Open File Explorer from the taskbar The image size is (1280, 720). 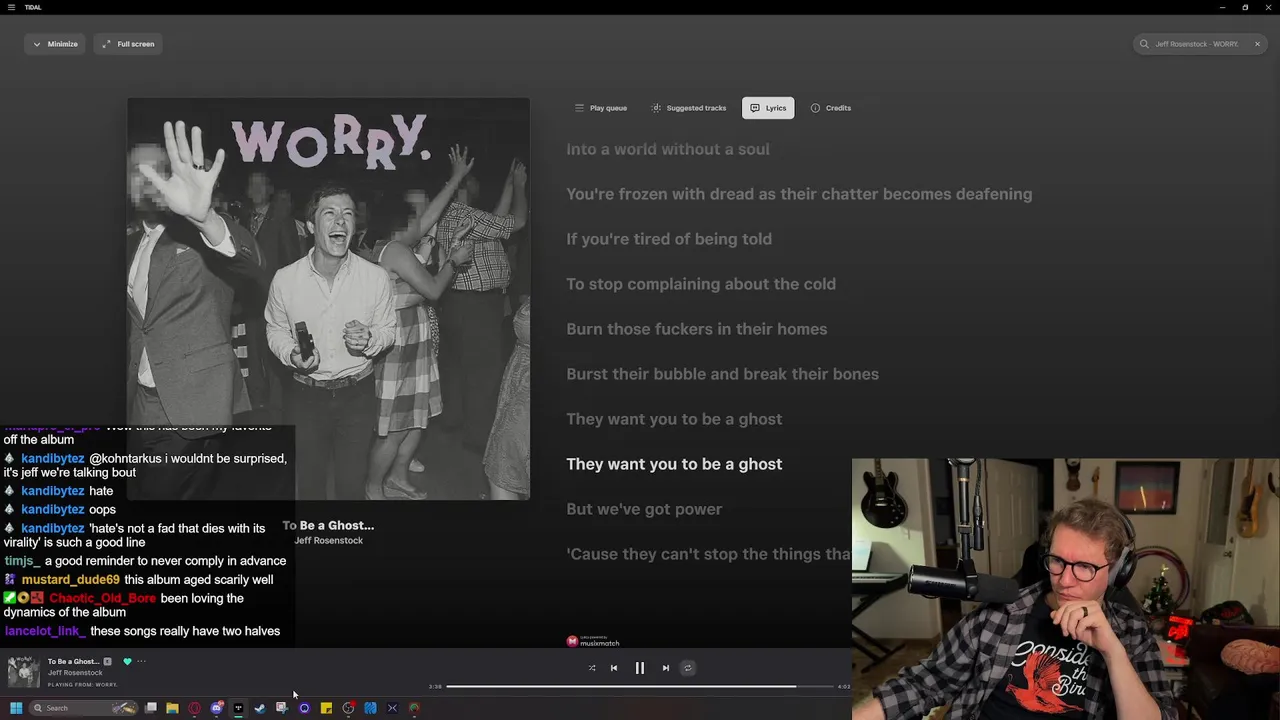pyautogui.click(x=172, y=708)
